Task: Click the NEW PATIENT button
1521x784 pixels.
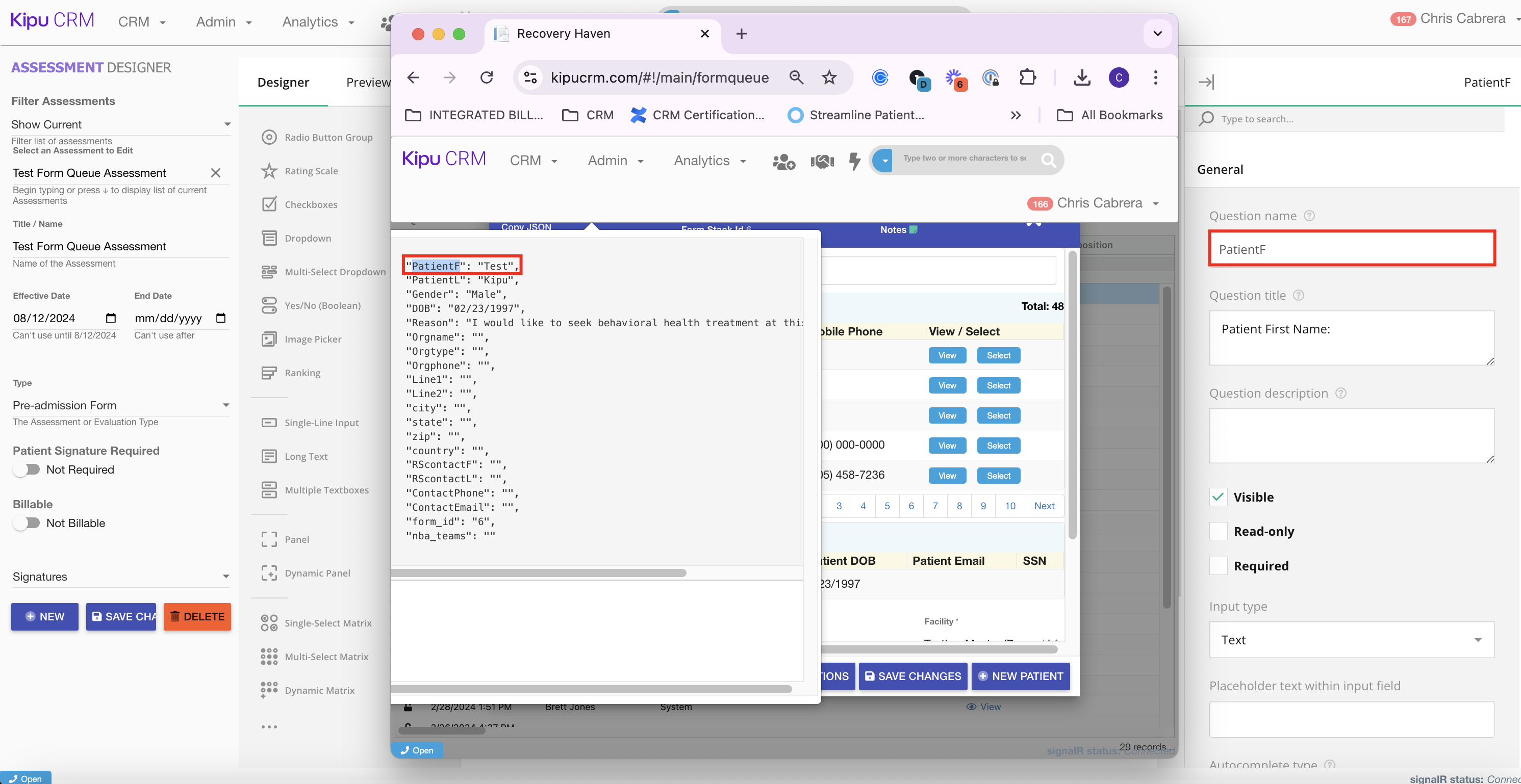Action: [1020, 676]
